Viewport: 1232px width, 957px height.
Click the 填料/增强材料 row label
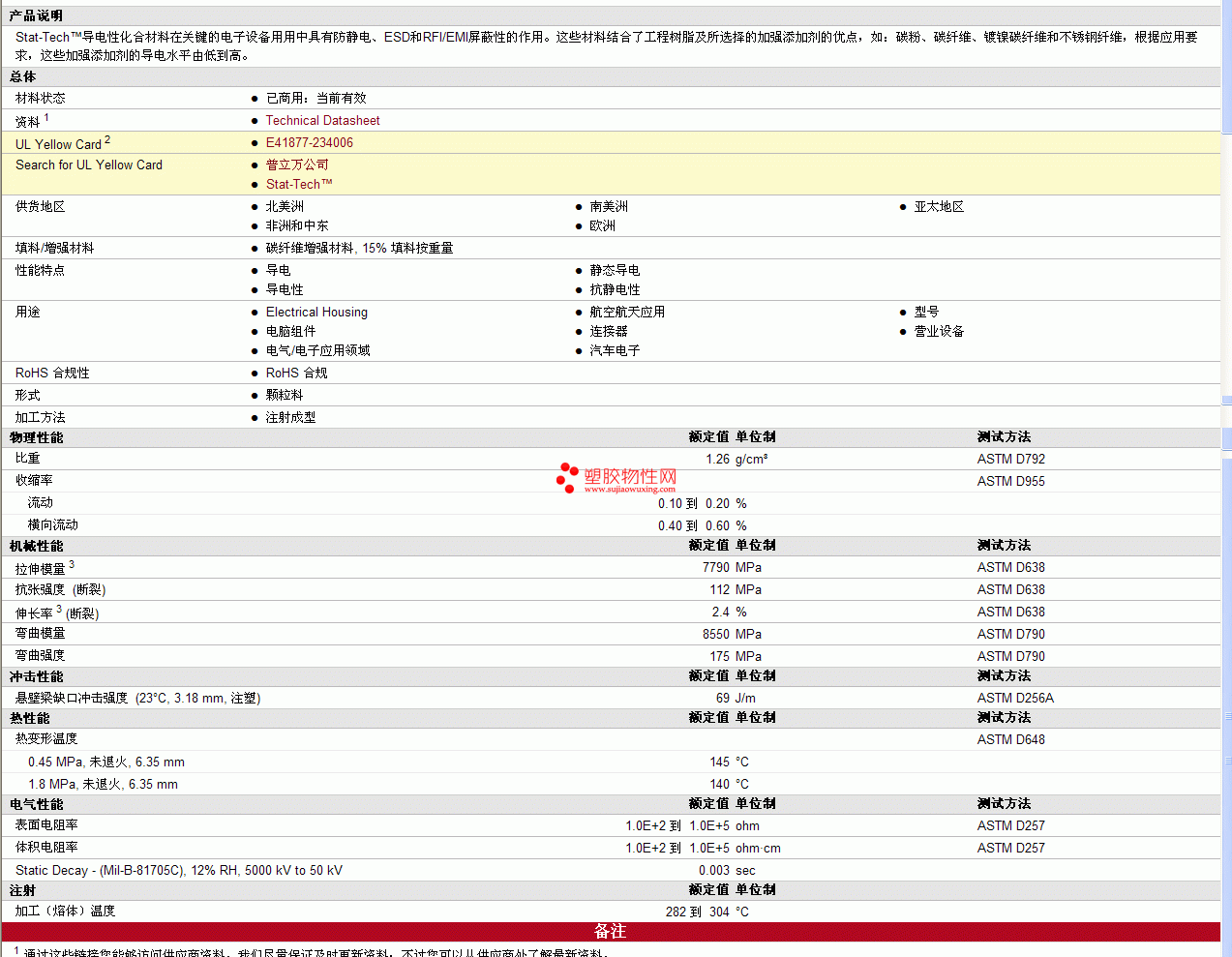tap(54, 248)
